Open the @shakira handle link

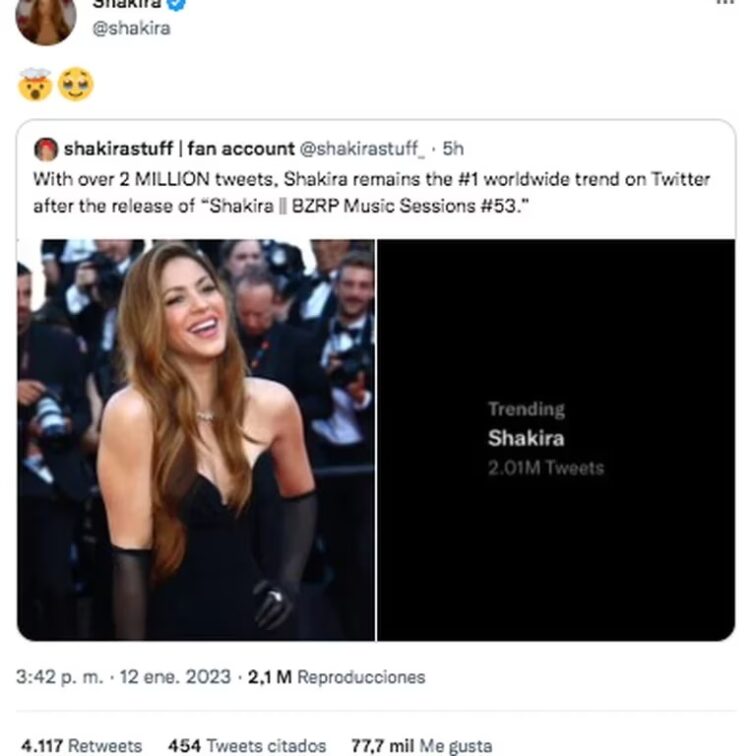pos(131,28)
